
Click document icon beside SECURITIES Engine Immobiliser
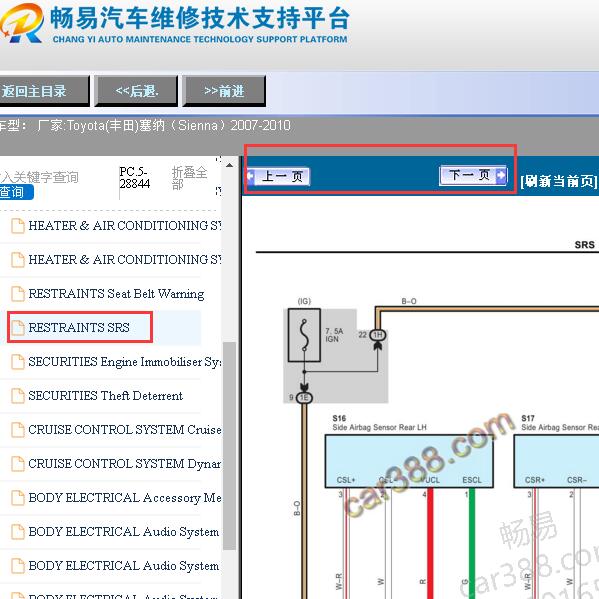point(18,362)
